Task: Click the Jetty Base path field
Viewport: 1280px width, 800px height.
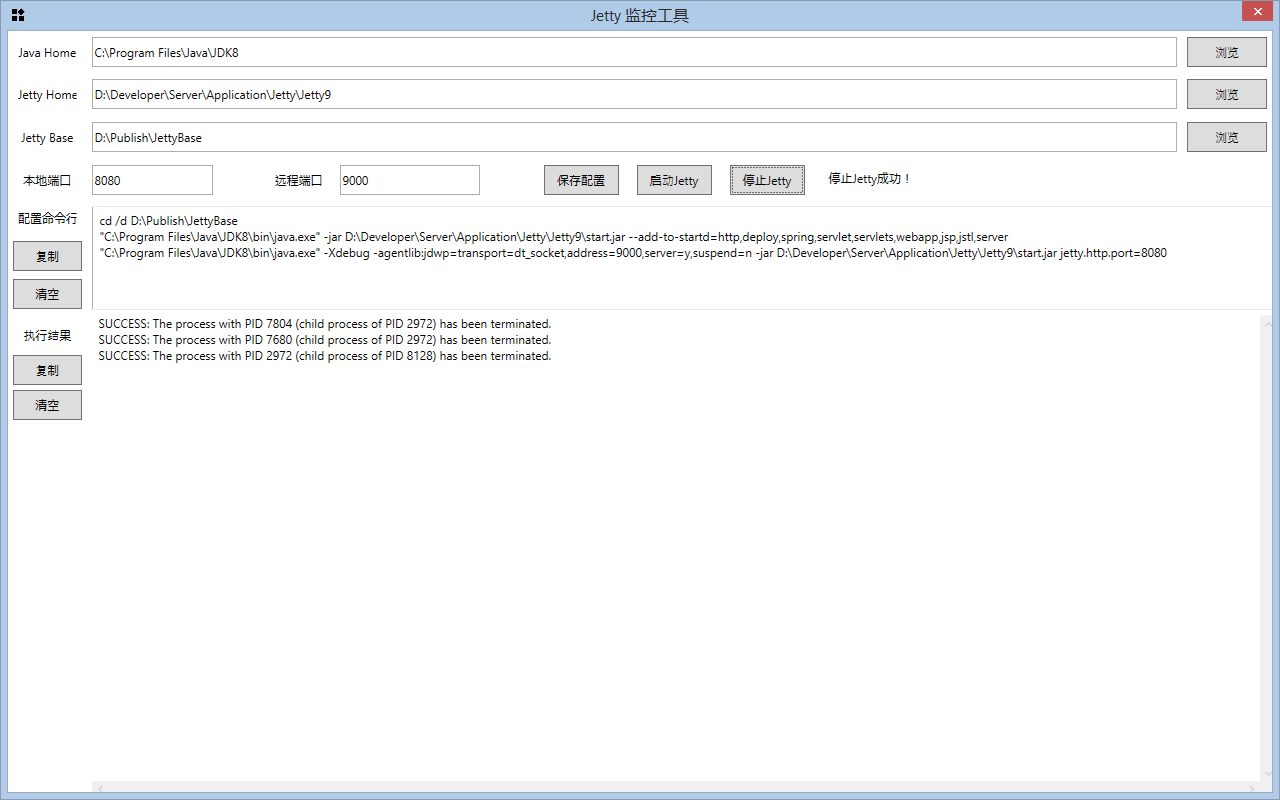Action: tap(634, 137)
